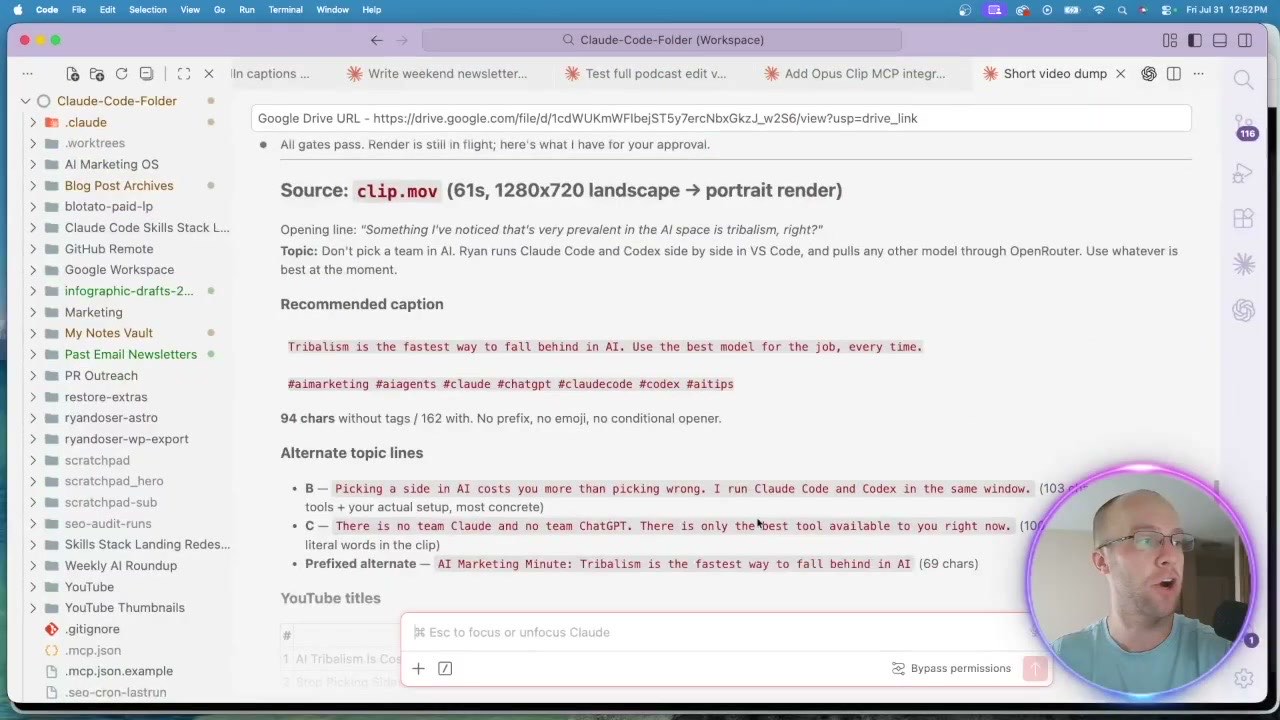Switch to Add Opus Clip MCP tab
This screenshot has height=720, width=1280.
click(x=855, y=74)
